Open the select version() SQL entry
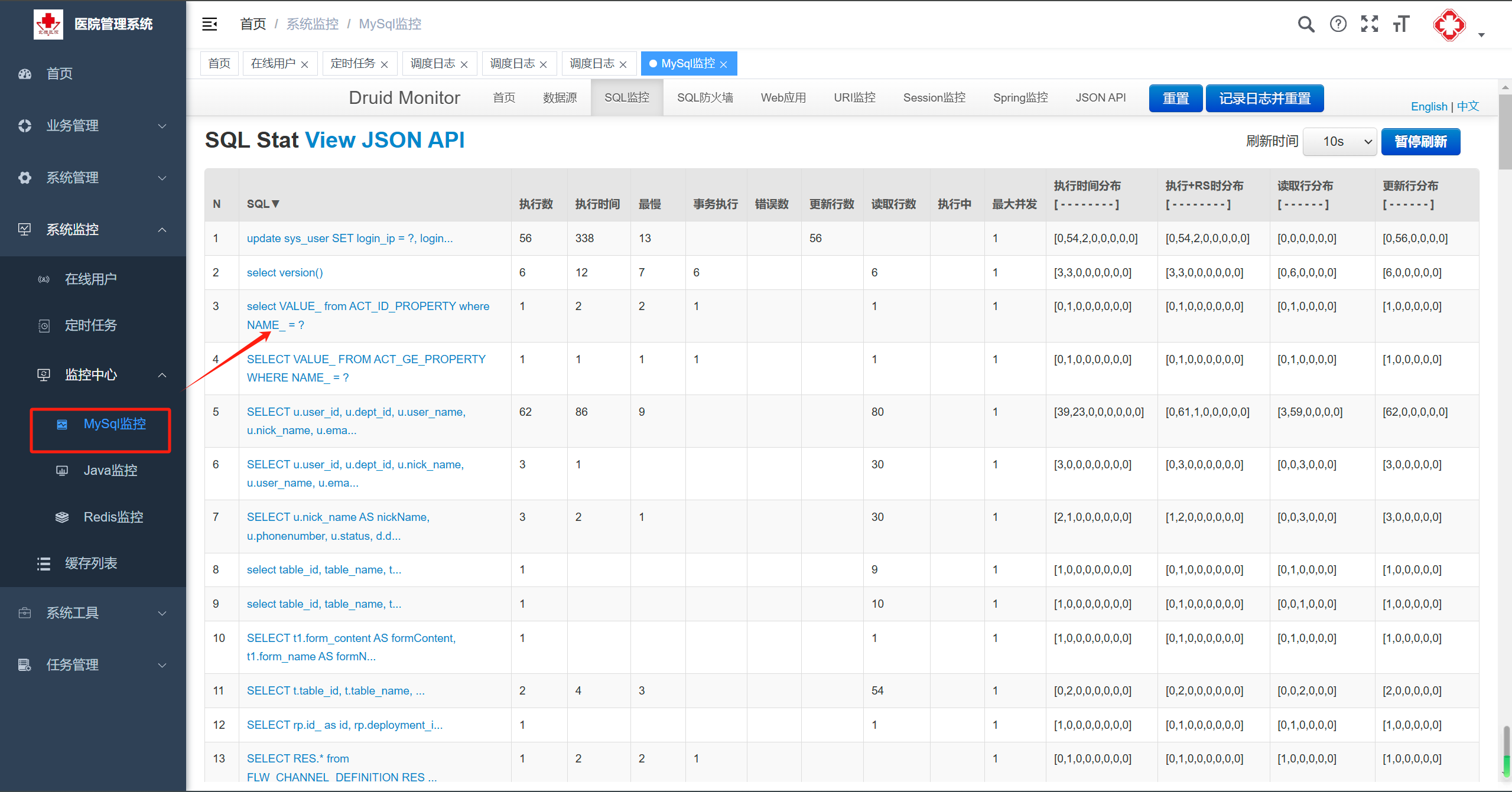Viewport: 1512px width, 792px height. click(x=285, y=272)
